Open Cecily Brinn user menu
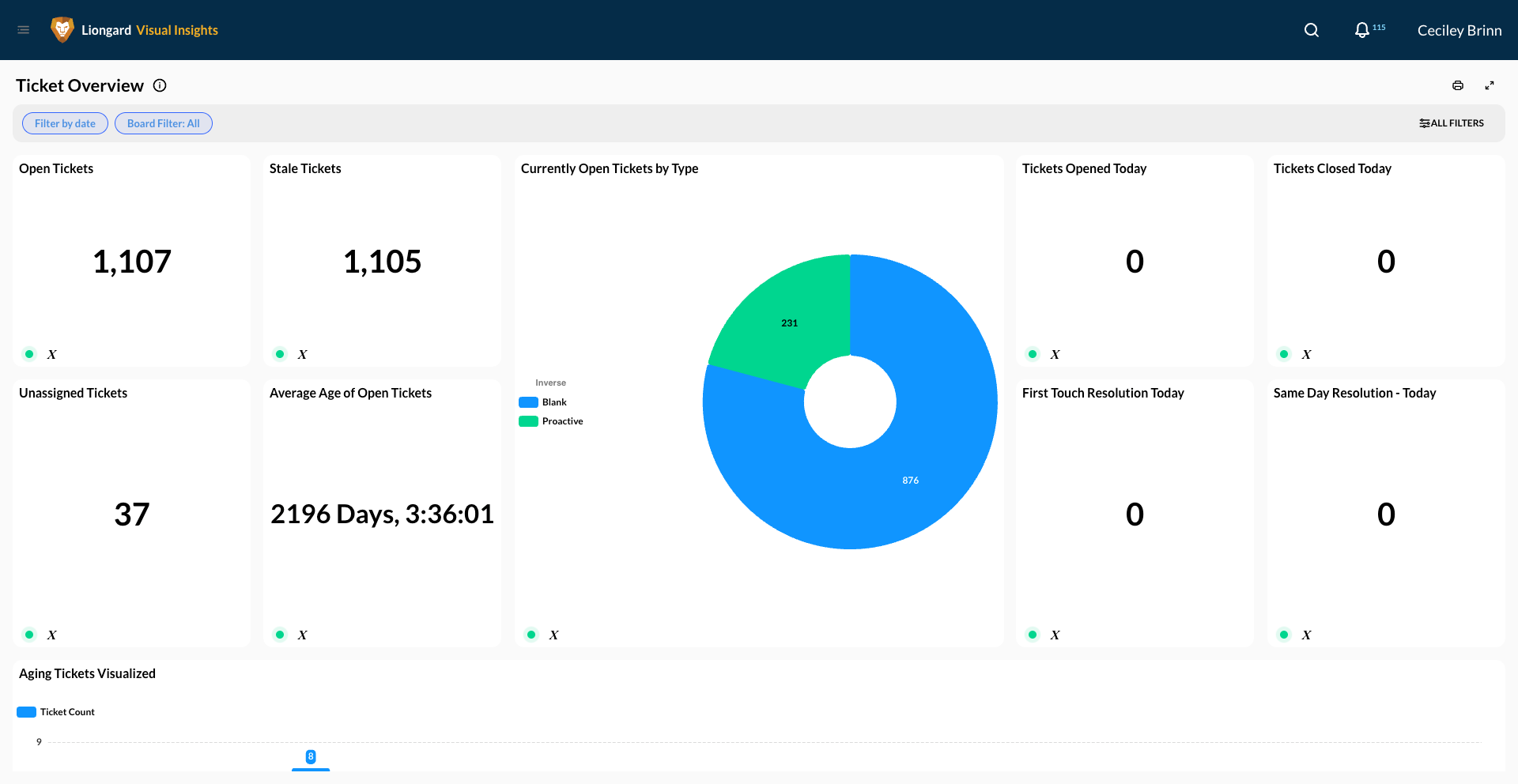This screenshot has width=1518, height=784. pos(1459,30)
